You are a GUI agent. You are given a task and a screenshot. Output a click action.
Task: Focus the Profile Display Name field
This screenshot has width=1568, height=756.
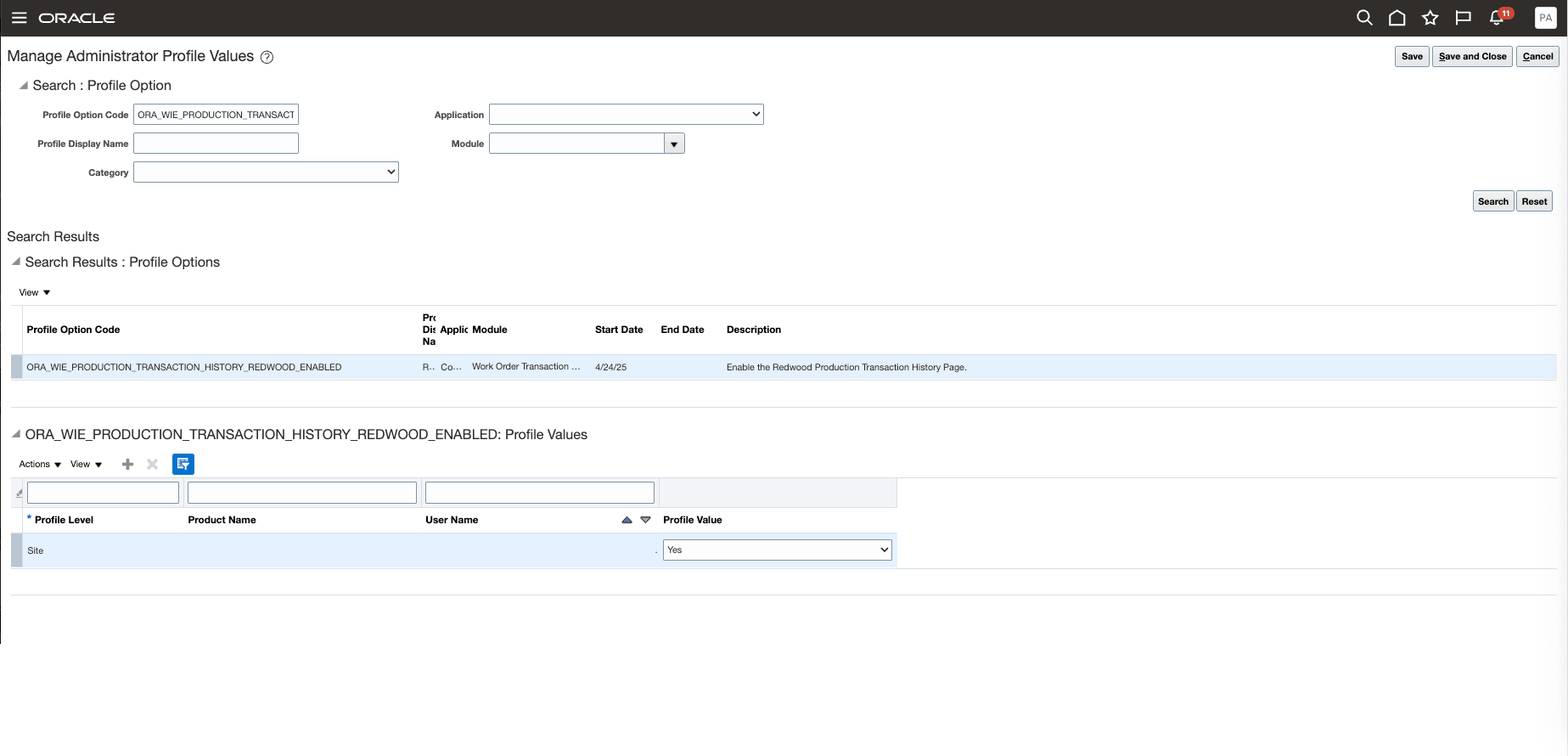216,144
